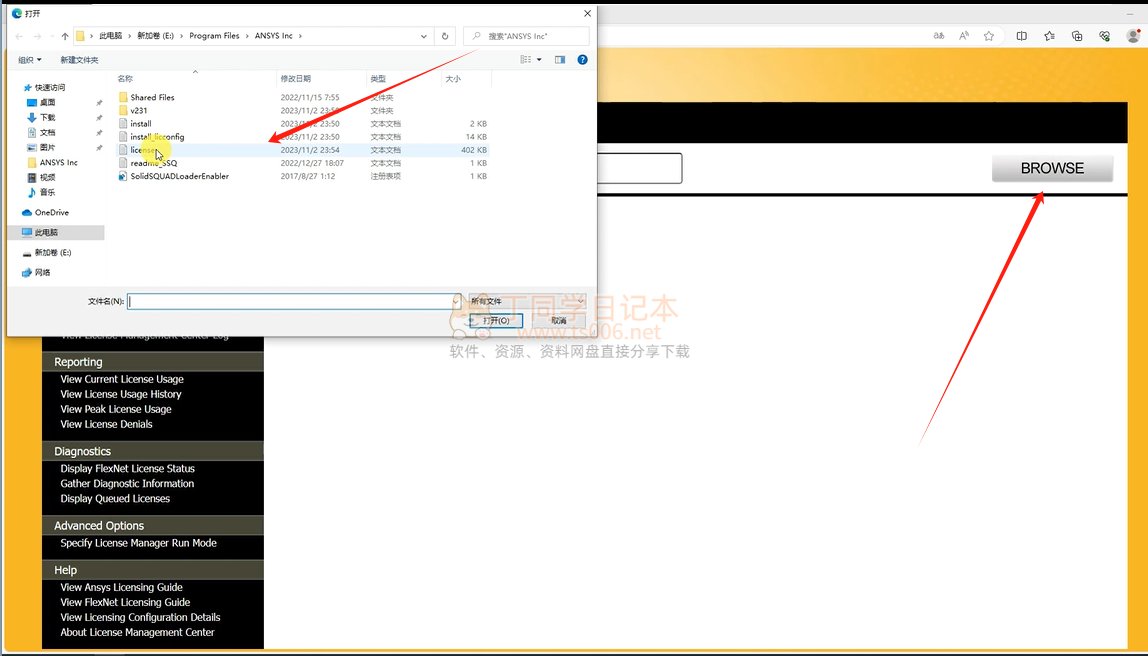This screenshot has width=1148, height=656.
Task: Click the refresh icon beside address path
Action: [x=446, y=36]
